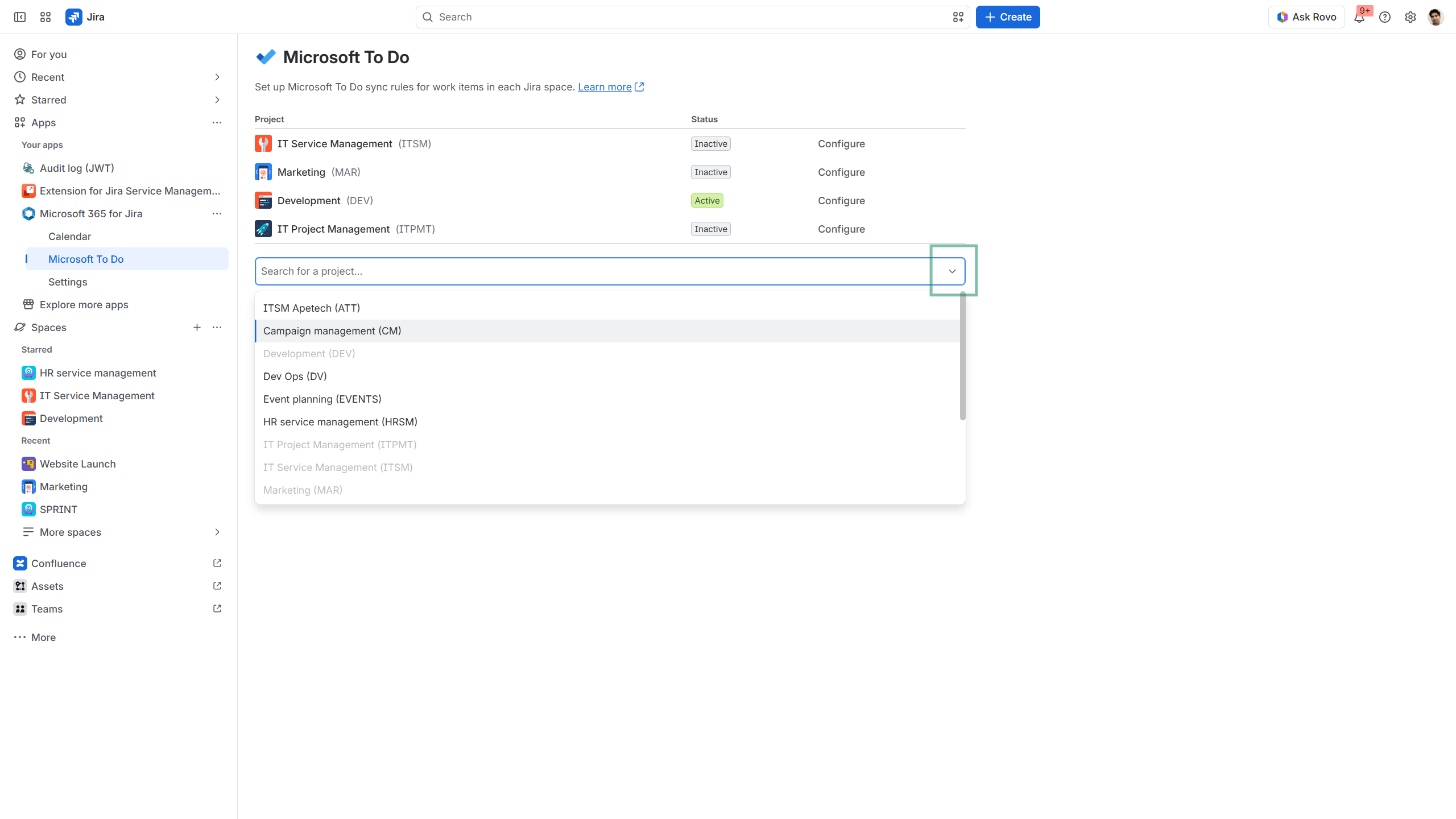Open Confluence external link icon
The height and width of the screenshot is (819, 1456).
tap(217, 563)
